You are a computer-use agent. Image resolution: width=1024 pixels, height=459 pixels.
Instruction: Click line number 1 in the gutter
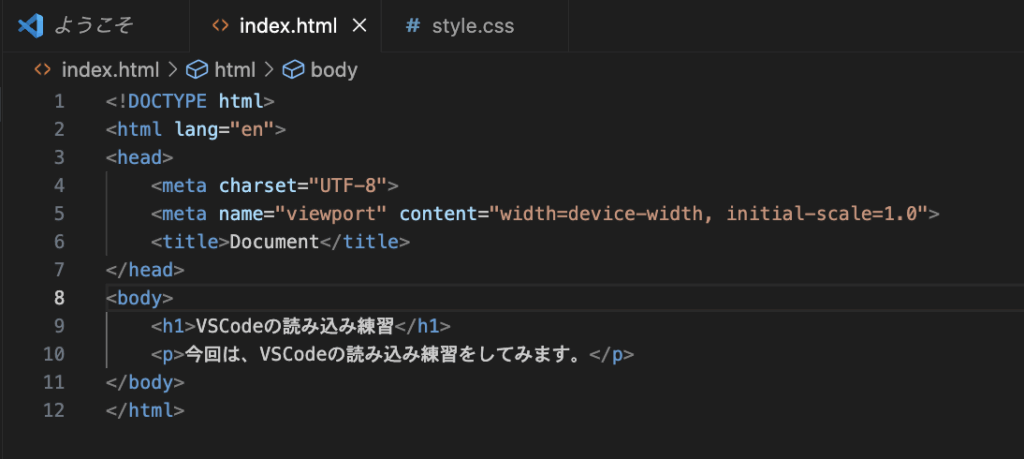point(59,101)
